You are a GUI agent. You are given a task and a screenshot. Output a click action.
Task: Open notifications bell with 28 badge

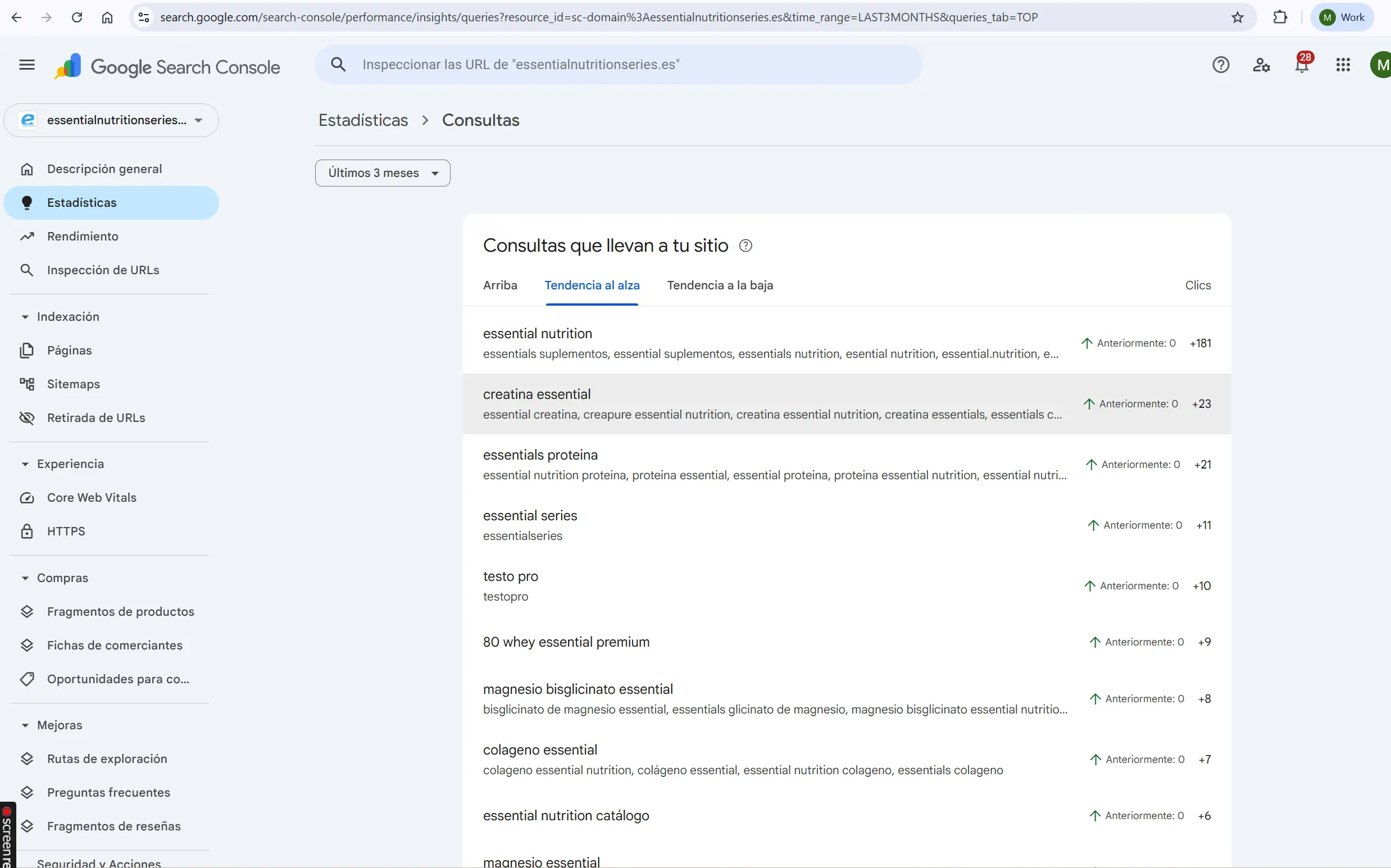pos(1302,64)
